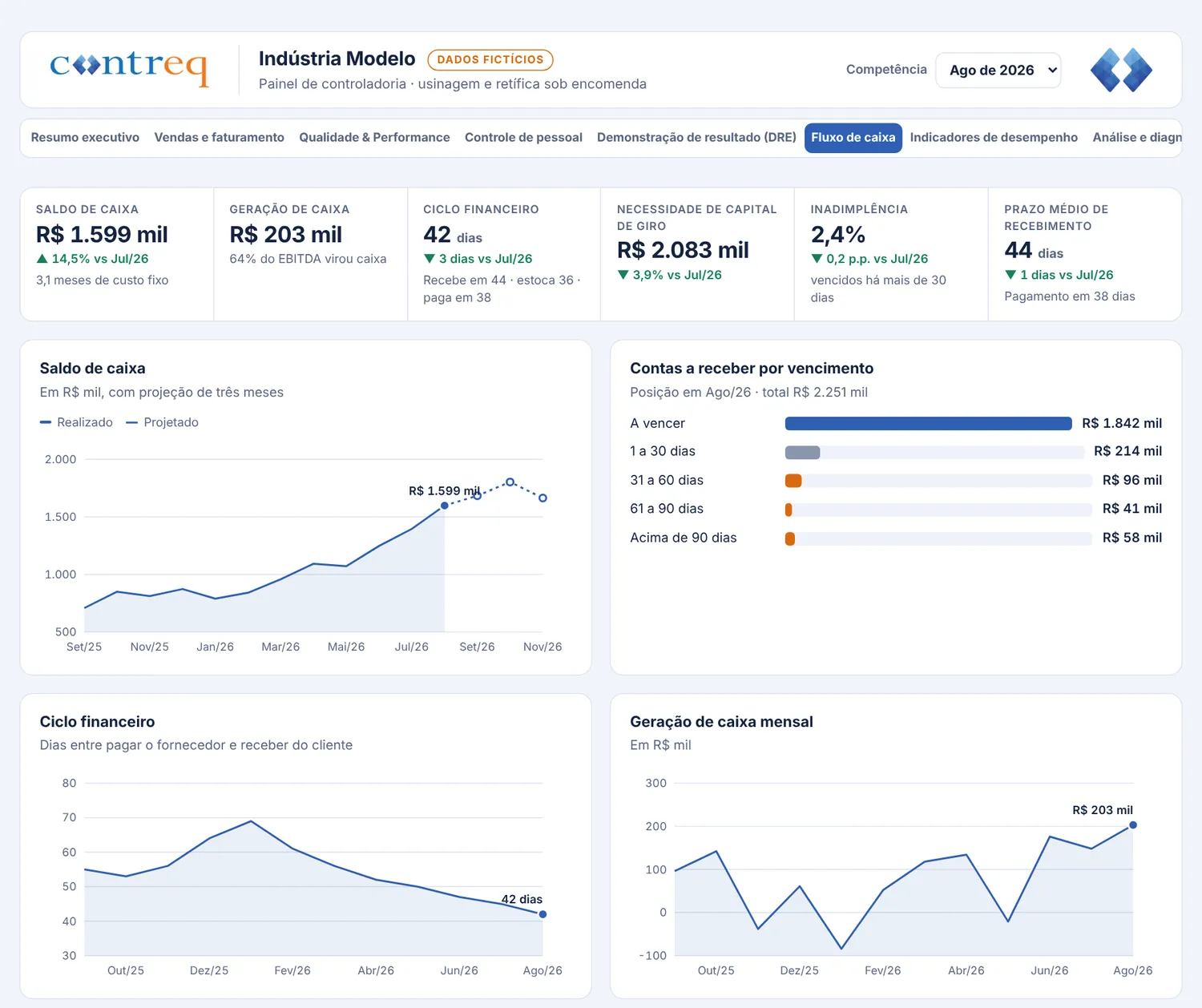Click the 61 a 90 dias bar
This screenshot has width=1202, height=1008.
(x=789, y=510)
